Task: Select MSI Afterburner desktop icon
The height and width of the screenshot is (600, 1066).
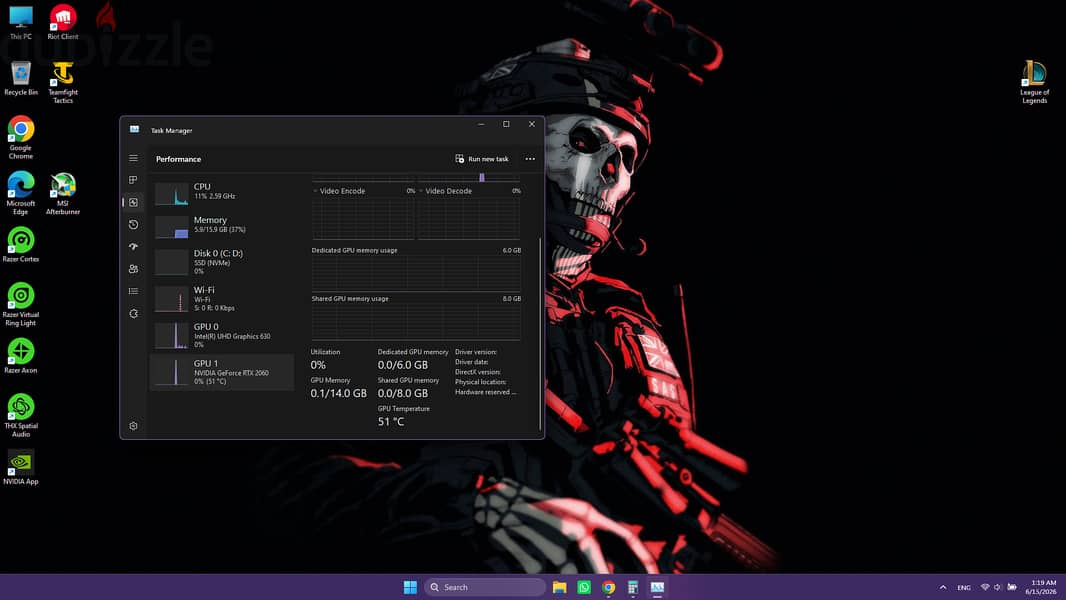Action: (63, 194)
